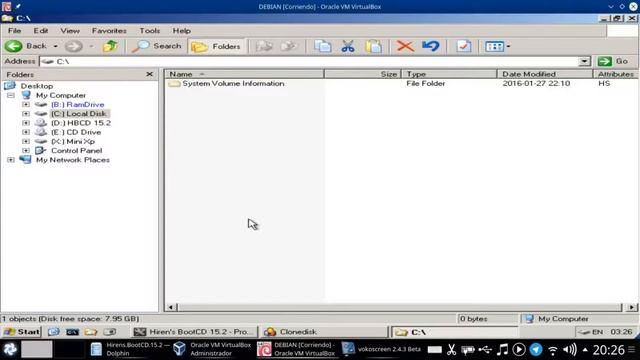Select Desktop in the folder tree

click(37, 86)
